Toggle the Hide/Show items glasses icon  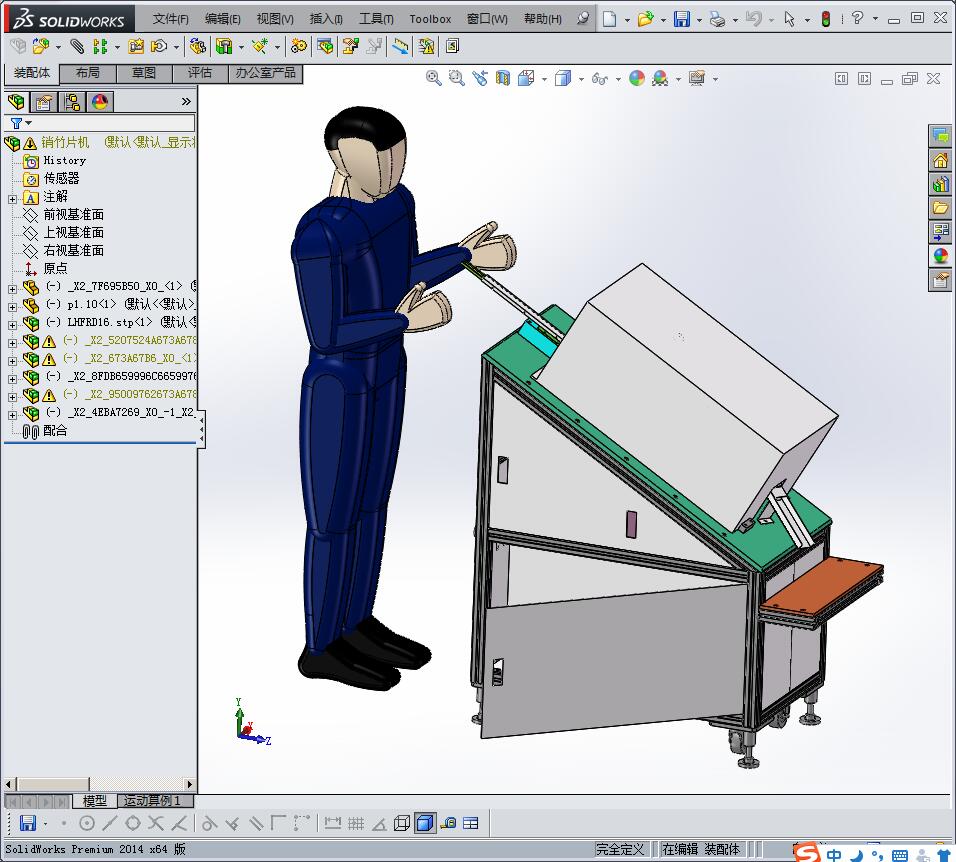coord(600,79)
